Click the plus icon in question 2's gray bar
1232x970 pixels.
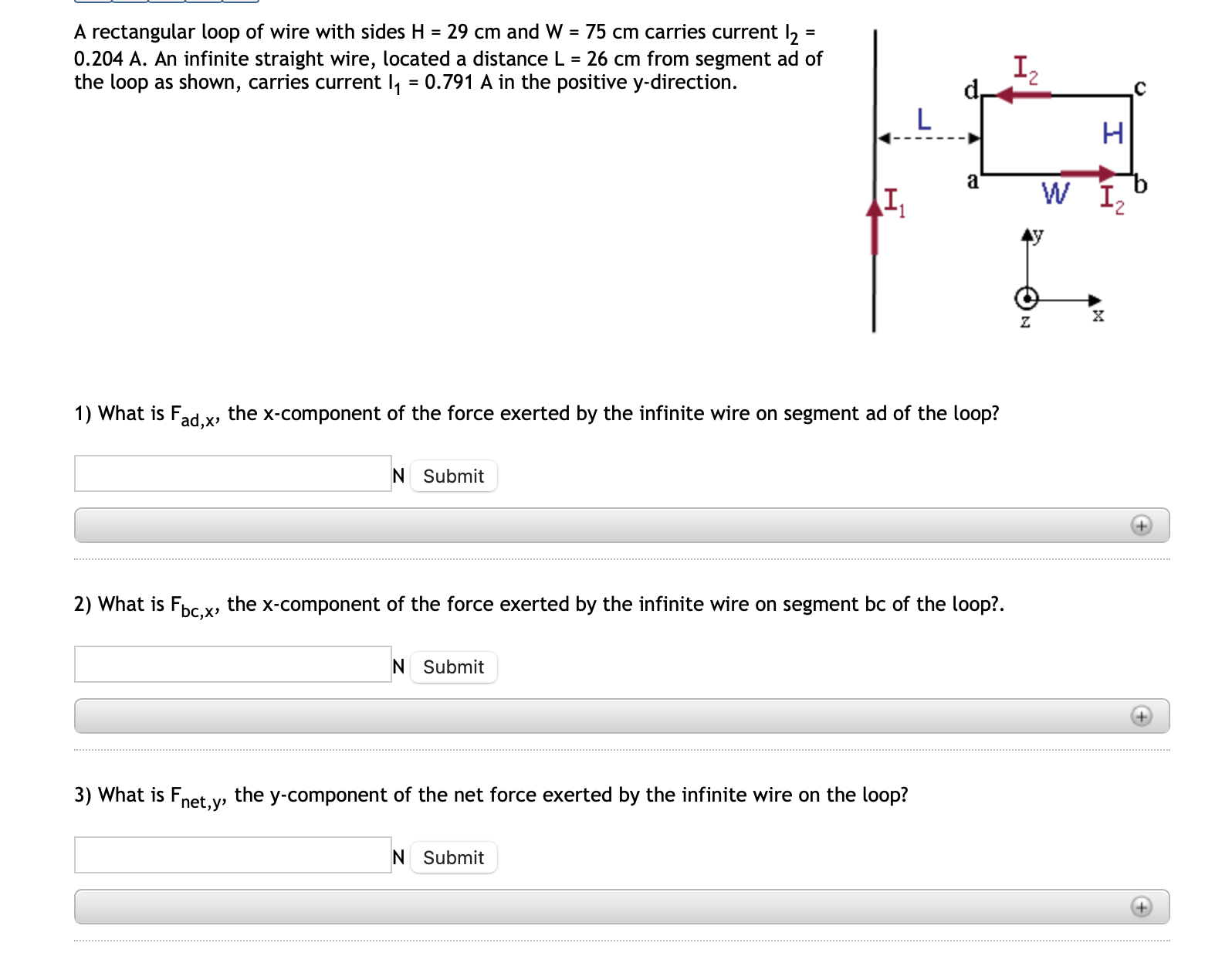click(1143, 717)
